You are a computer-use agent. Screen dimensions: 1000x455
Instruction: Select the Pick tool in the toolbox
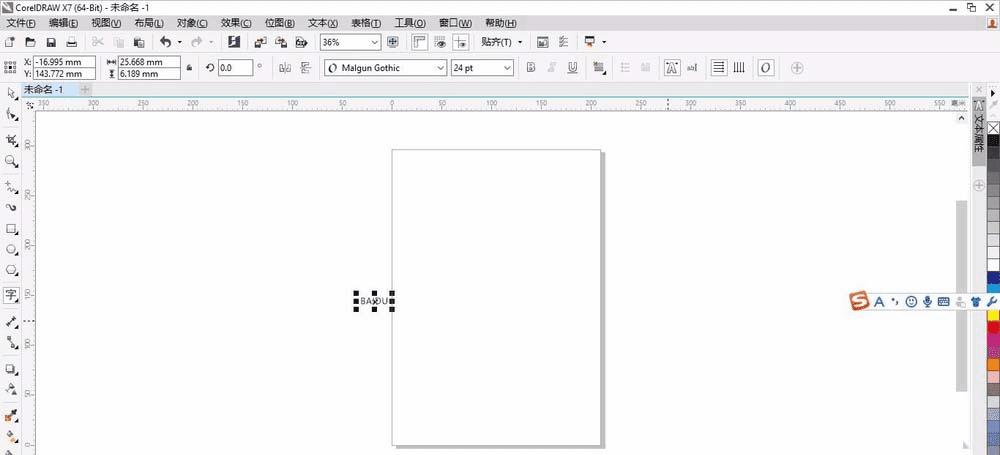coord(11,94)
